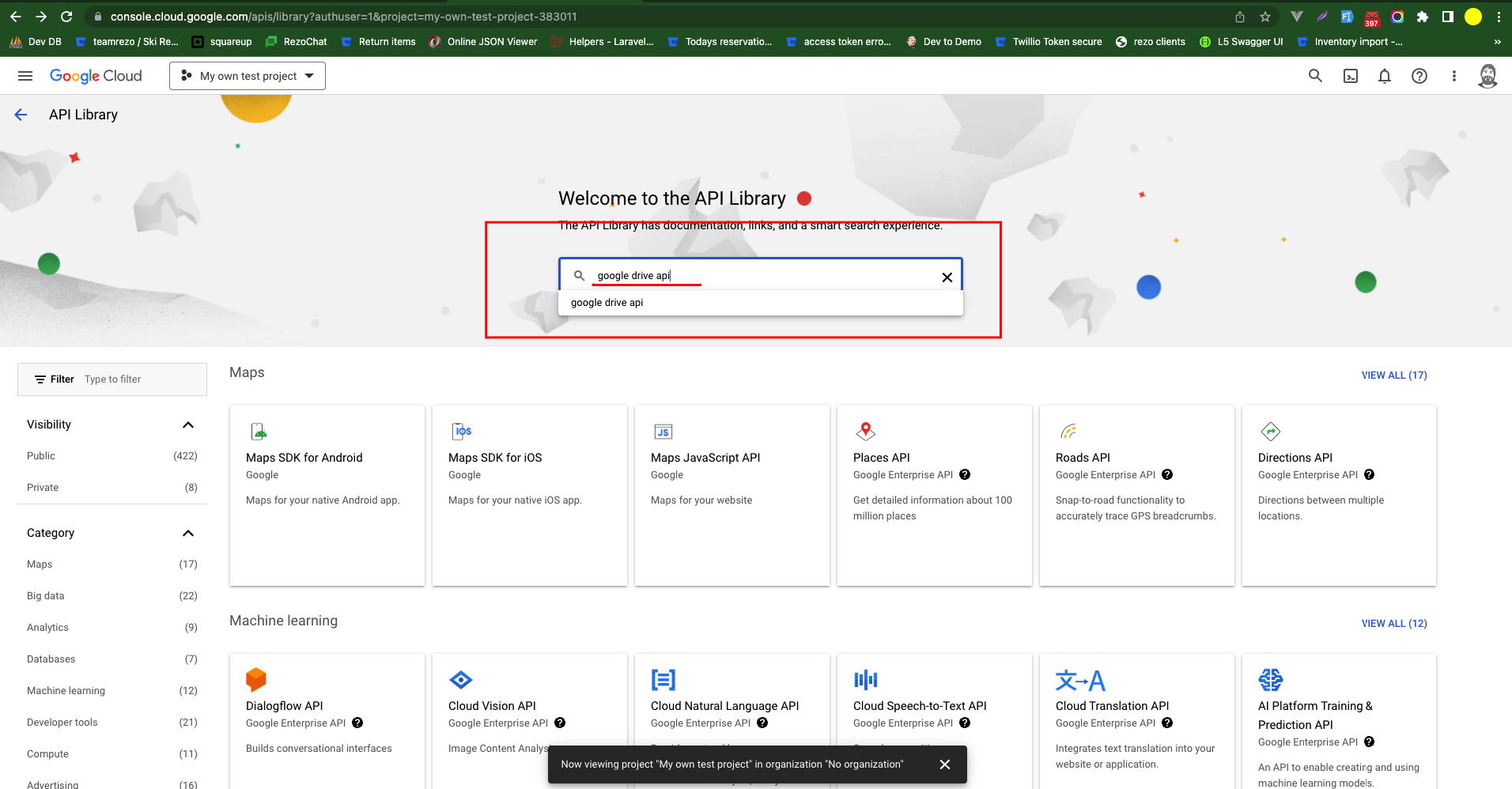Collapse the Visibility filter section
Viewport: 1512px width, 789px height.
pos(188,425)
